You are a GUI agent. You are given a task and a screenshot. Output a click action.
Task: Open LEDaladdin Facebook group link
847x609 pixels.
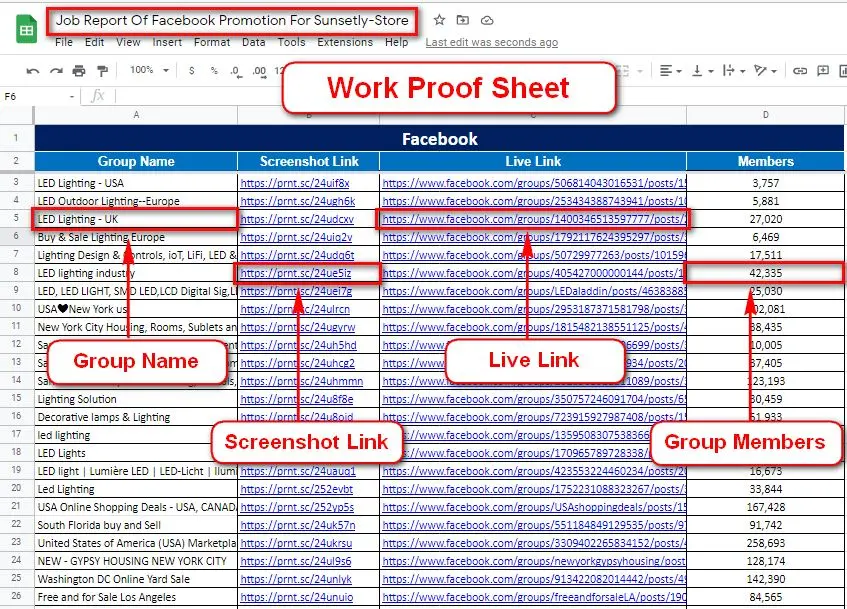pyautogui.click(x=534, y=291)
